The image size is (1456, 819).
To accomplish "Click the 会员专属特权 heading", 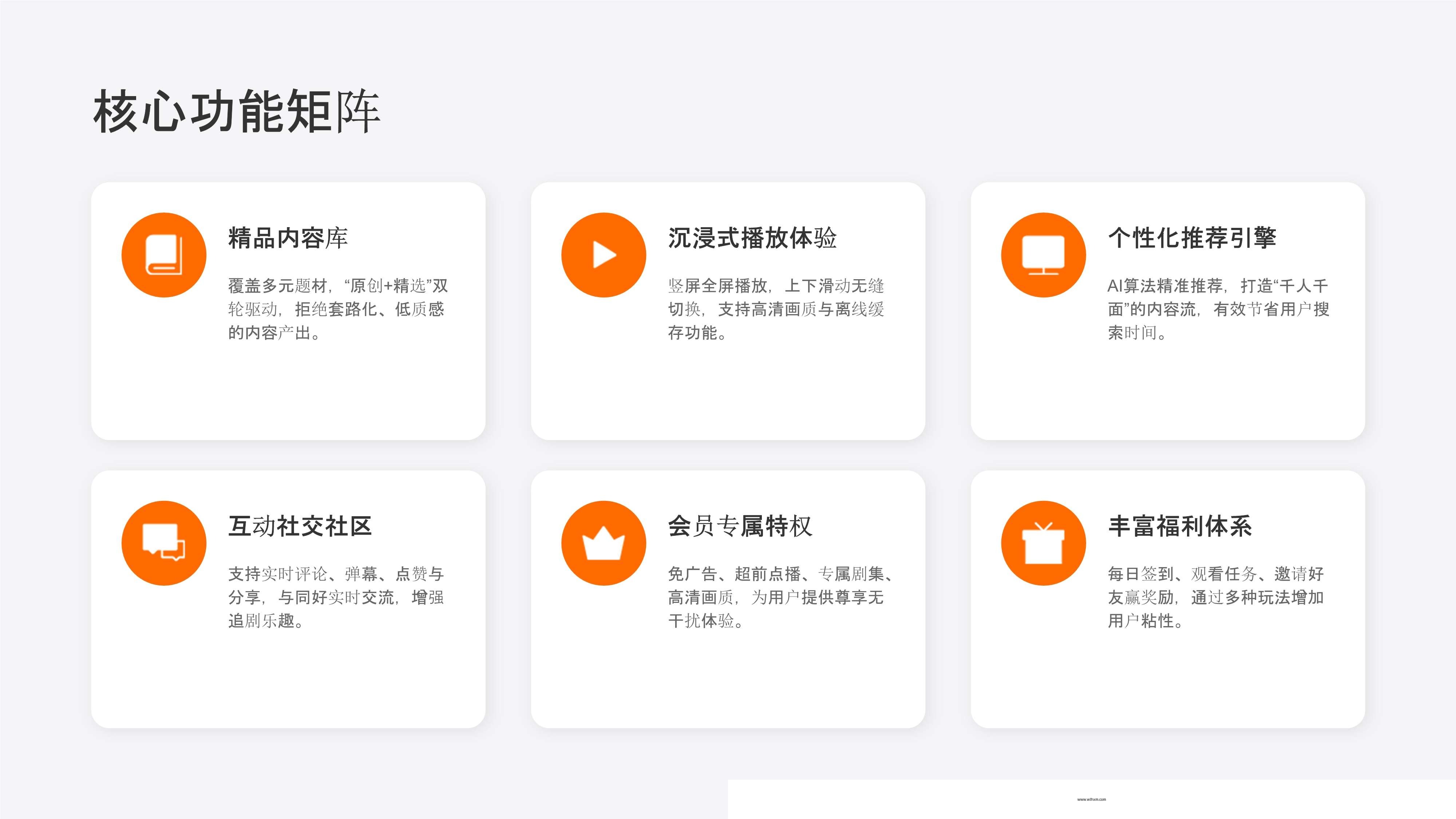I will click(x=740, y=526).
